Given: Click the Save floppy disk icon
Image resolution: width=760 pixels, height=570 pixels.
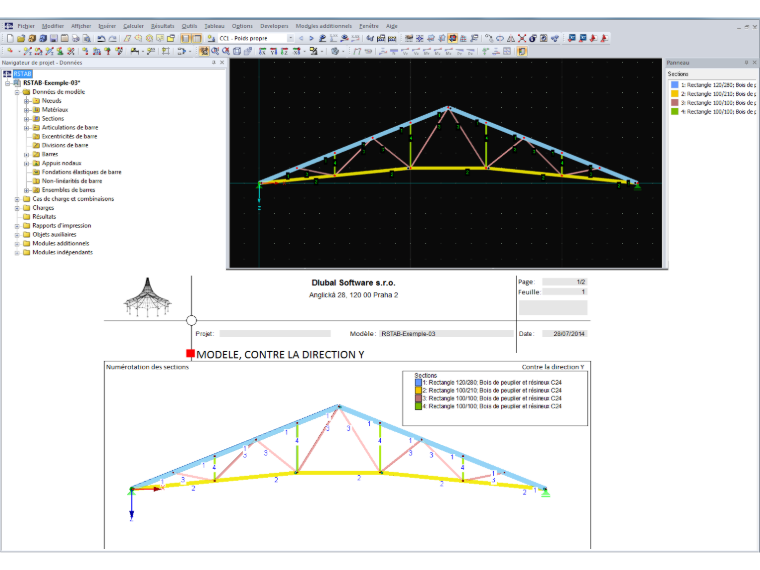Looking at the screenshot, I should (x=54, y=38).
